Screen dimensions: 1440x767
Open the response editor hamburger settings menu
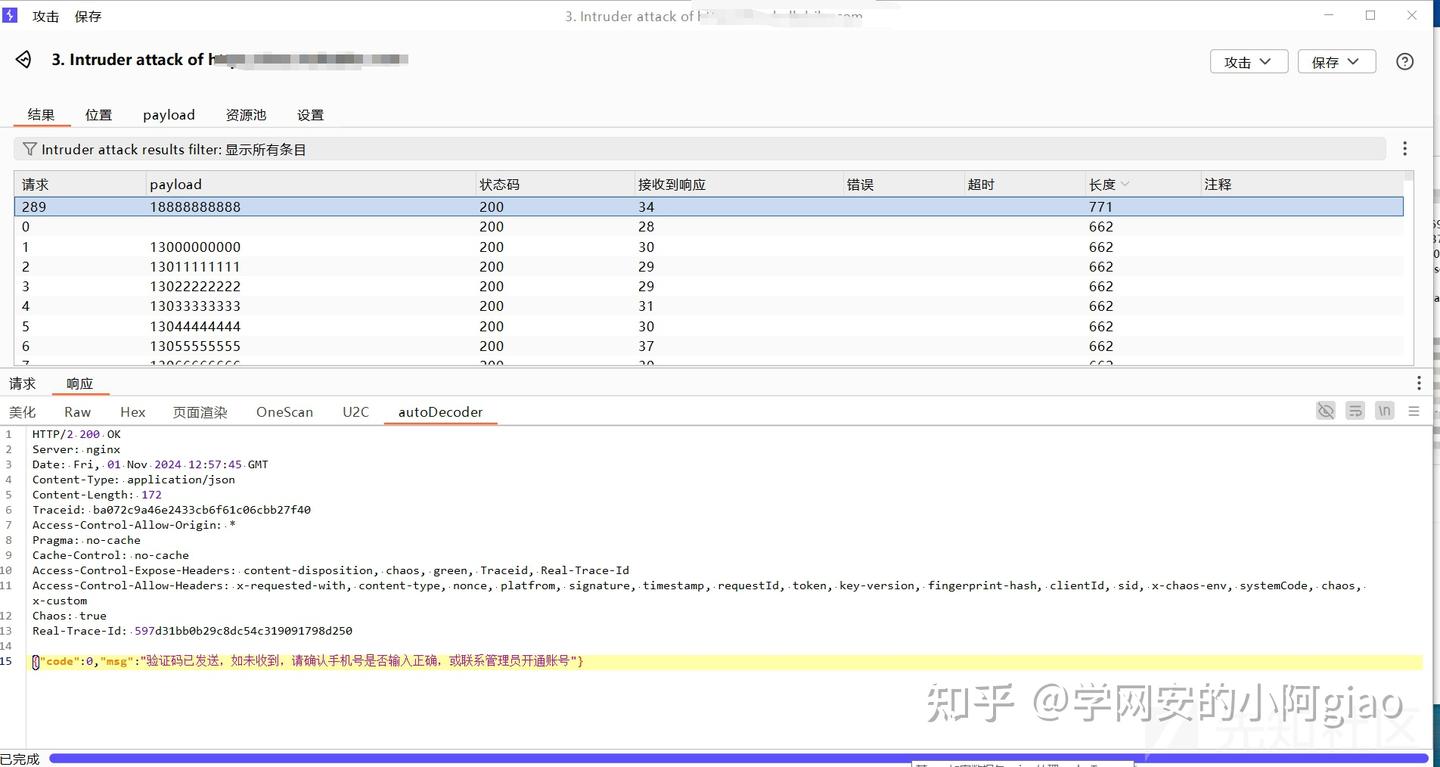point(1414,410)
